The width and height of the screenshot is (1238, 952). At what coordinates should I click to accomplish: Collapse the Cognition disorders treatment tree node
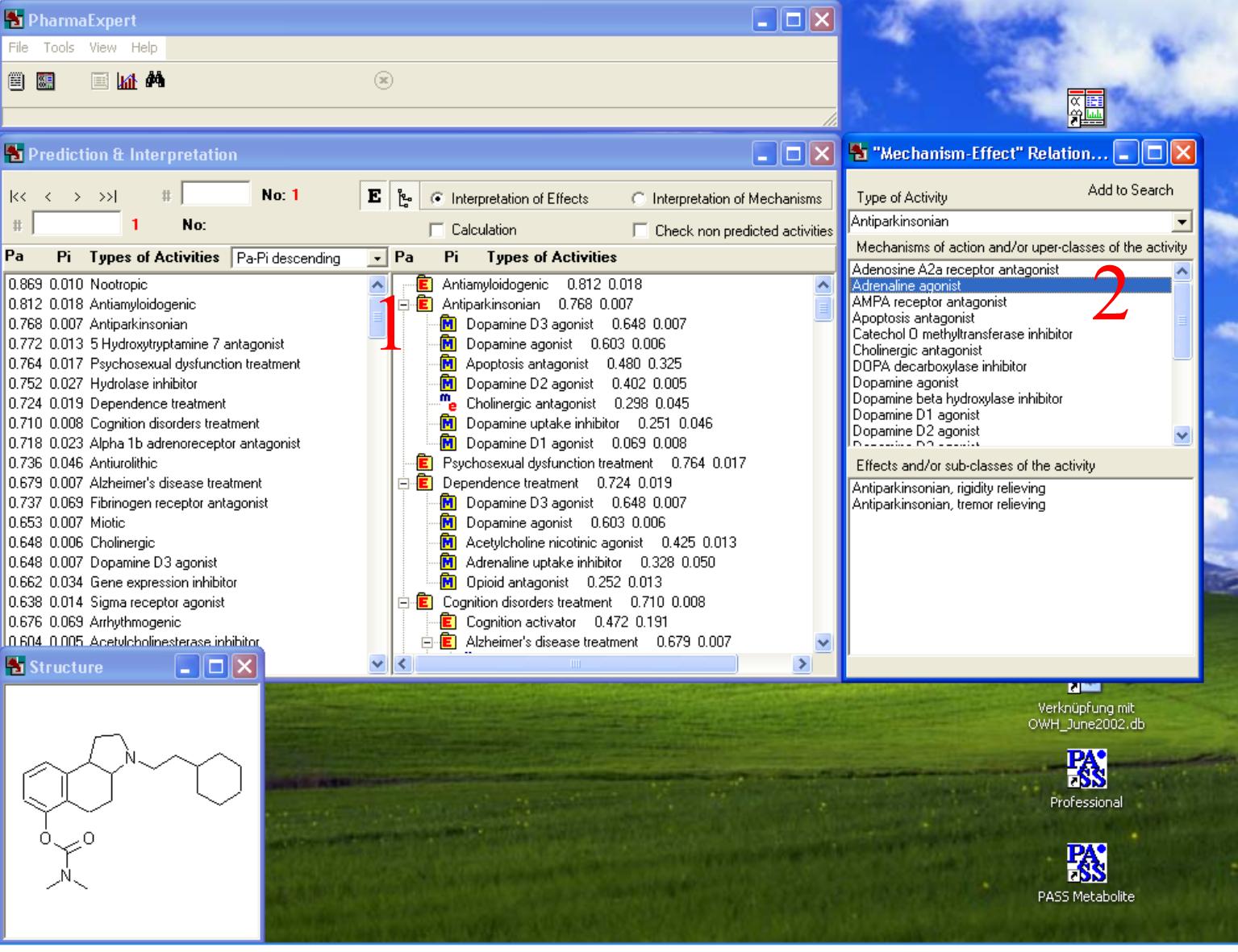(404, 602)
